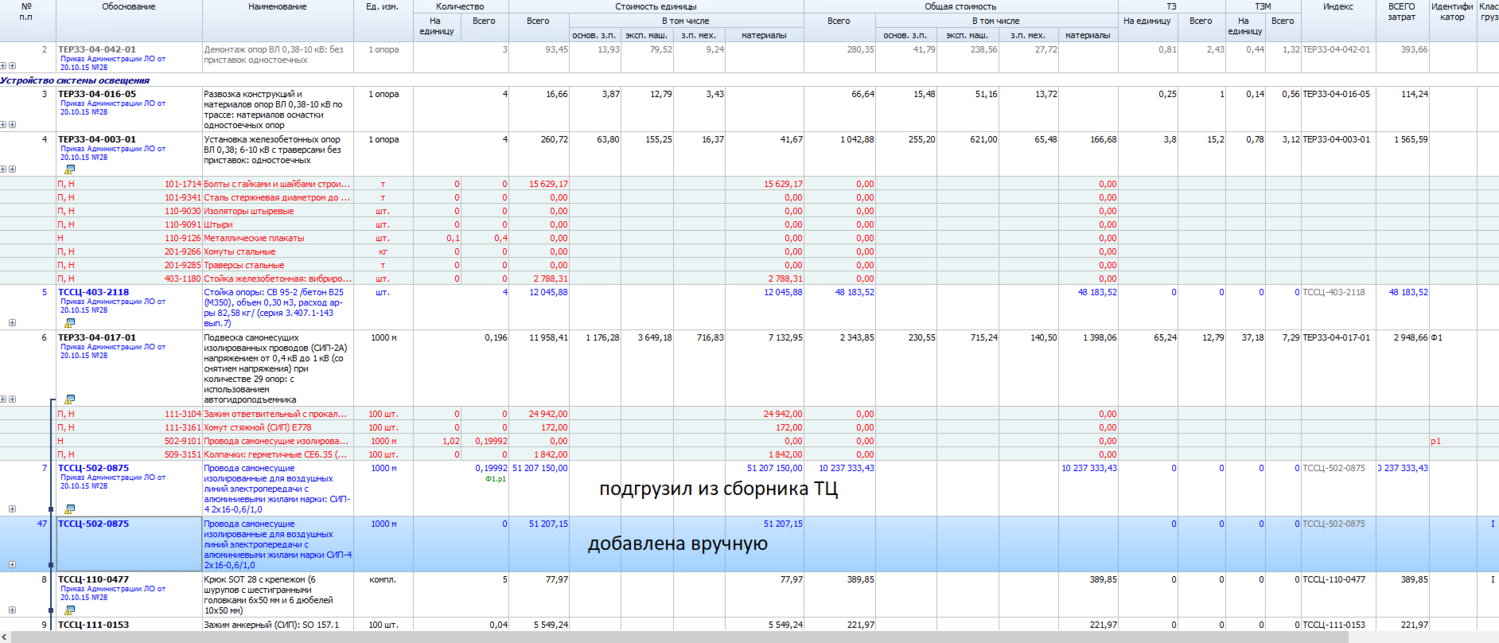The height and width of the screenshot is (643, 1499).
Task: Click unit cost value 15 629,17
Action: coord(548,184)
